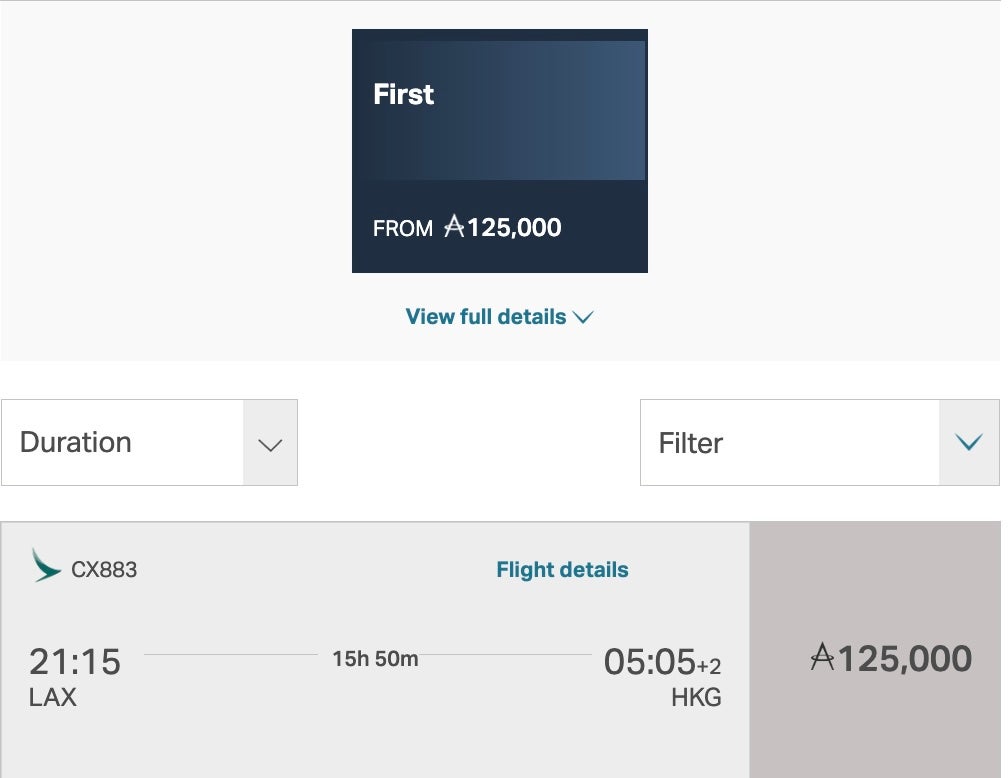Click the chevron beside View full details
This screenshot has width=1008, height=778.
584,317
